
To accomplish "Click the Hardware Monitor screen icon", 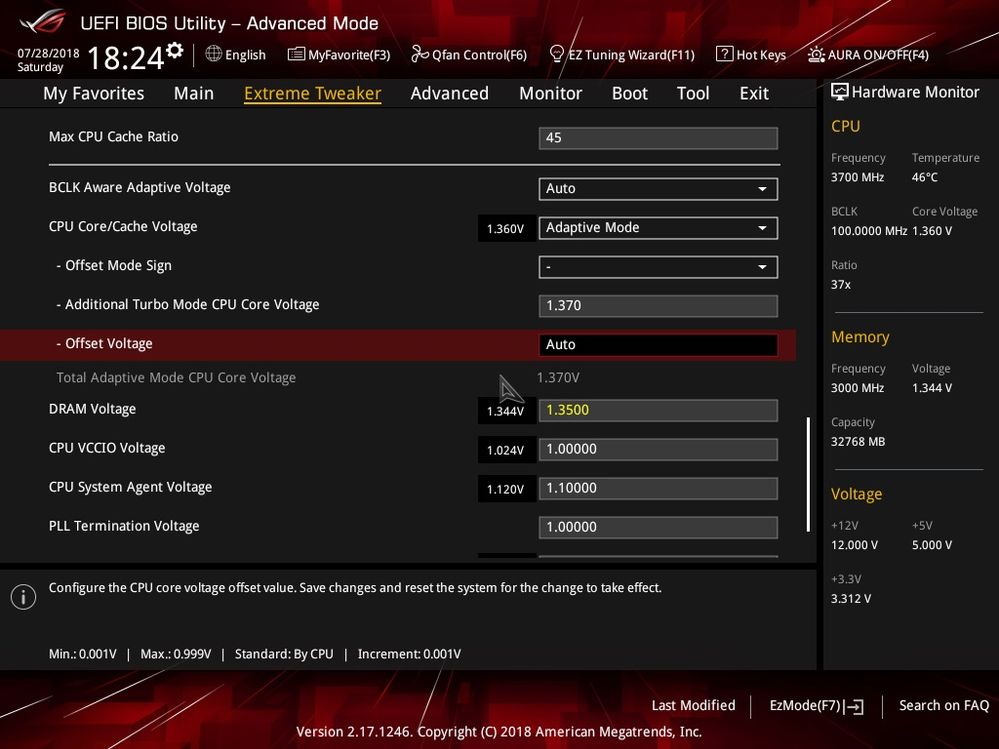I will click(840, 92).
